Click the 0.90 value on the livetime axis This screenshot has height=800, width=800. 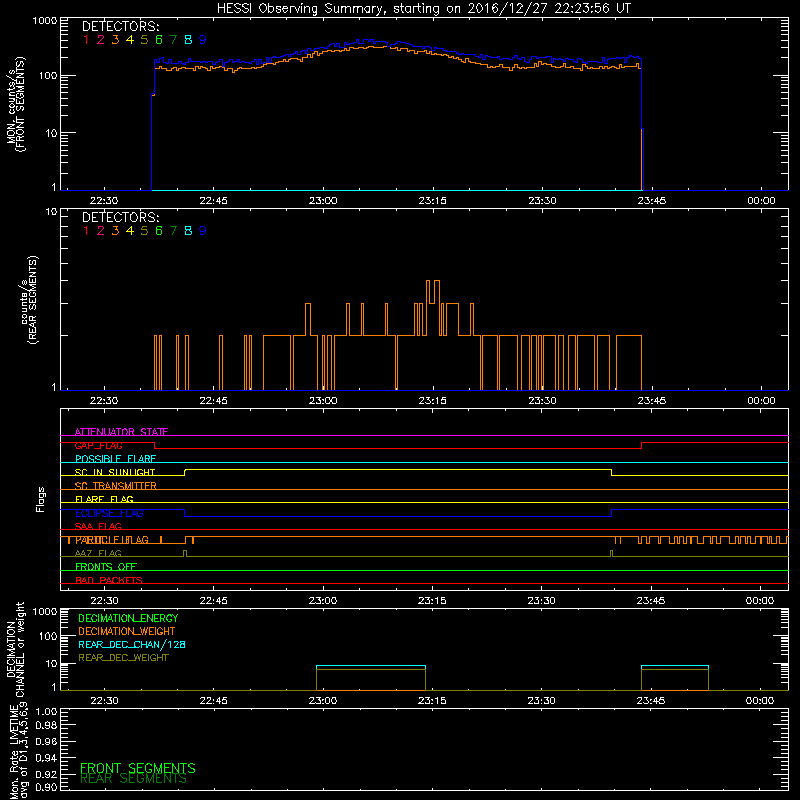click(46, 787)
